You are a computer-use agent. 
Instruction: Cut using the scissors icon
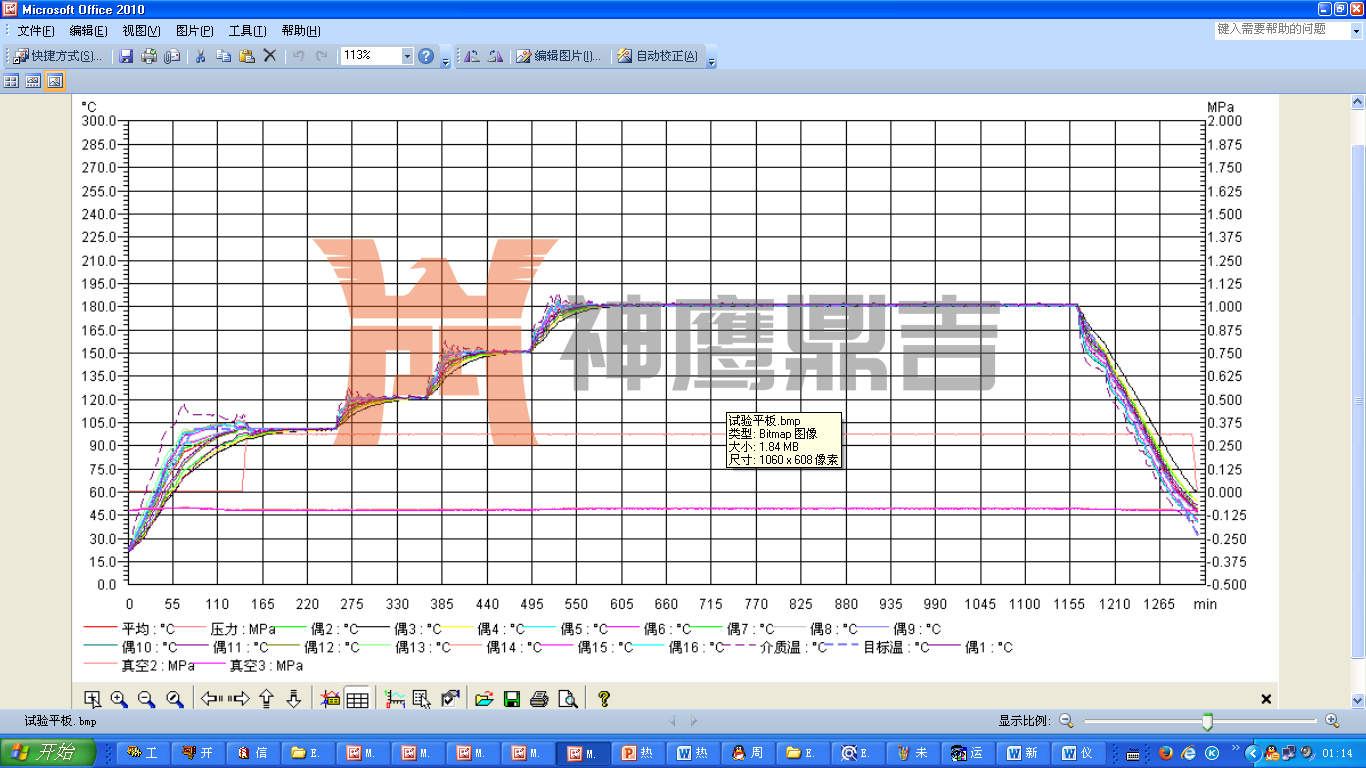tap(200, 56)
